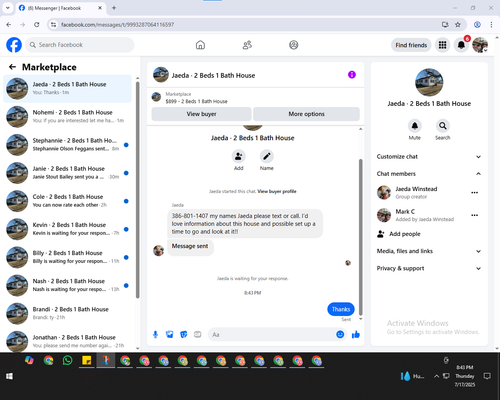This screenshot has width=500, height=400.
Task: Open the Facebook menu grid icon
Action: 442,45
